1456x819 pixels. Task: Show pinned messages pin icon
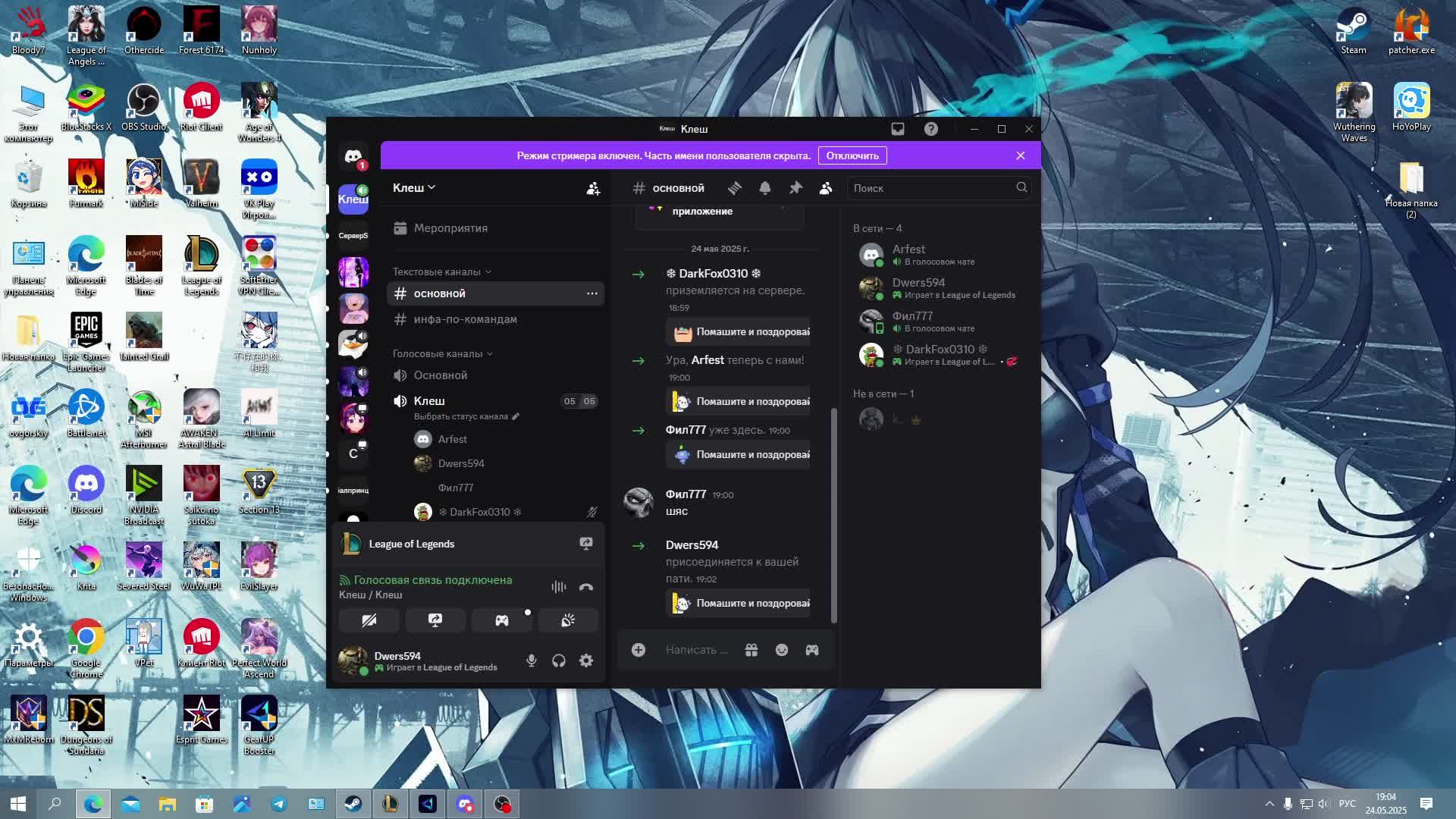coord(795,188)
